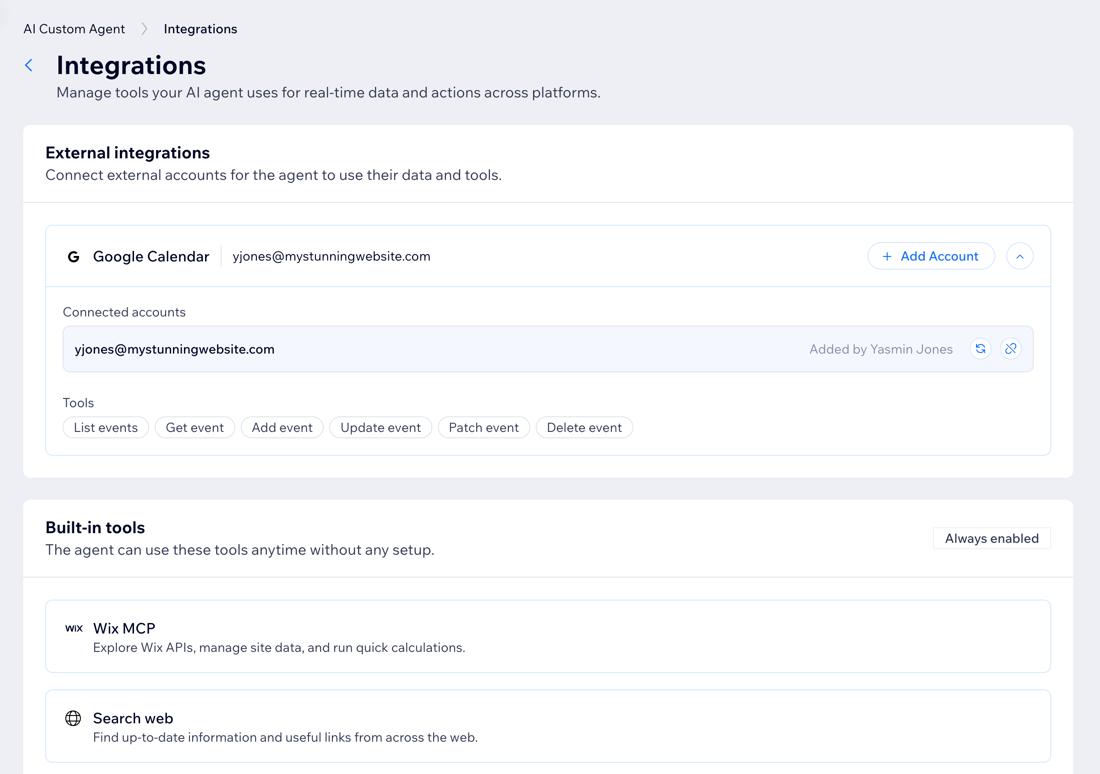Click the Wix MCP logo icon
The height and width of the screenshot is (774, 1100).
[x=74, y=627]
